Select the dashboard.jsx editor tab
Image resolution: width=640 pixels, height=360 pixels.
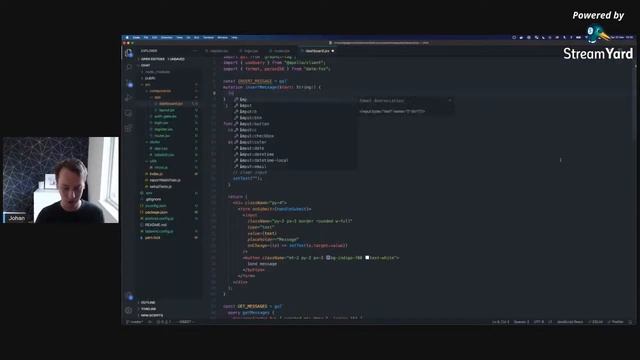(317, 51)
